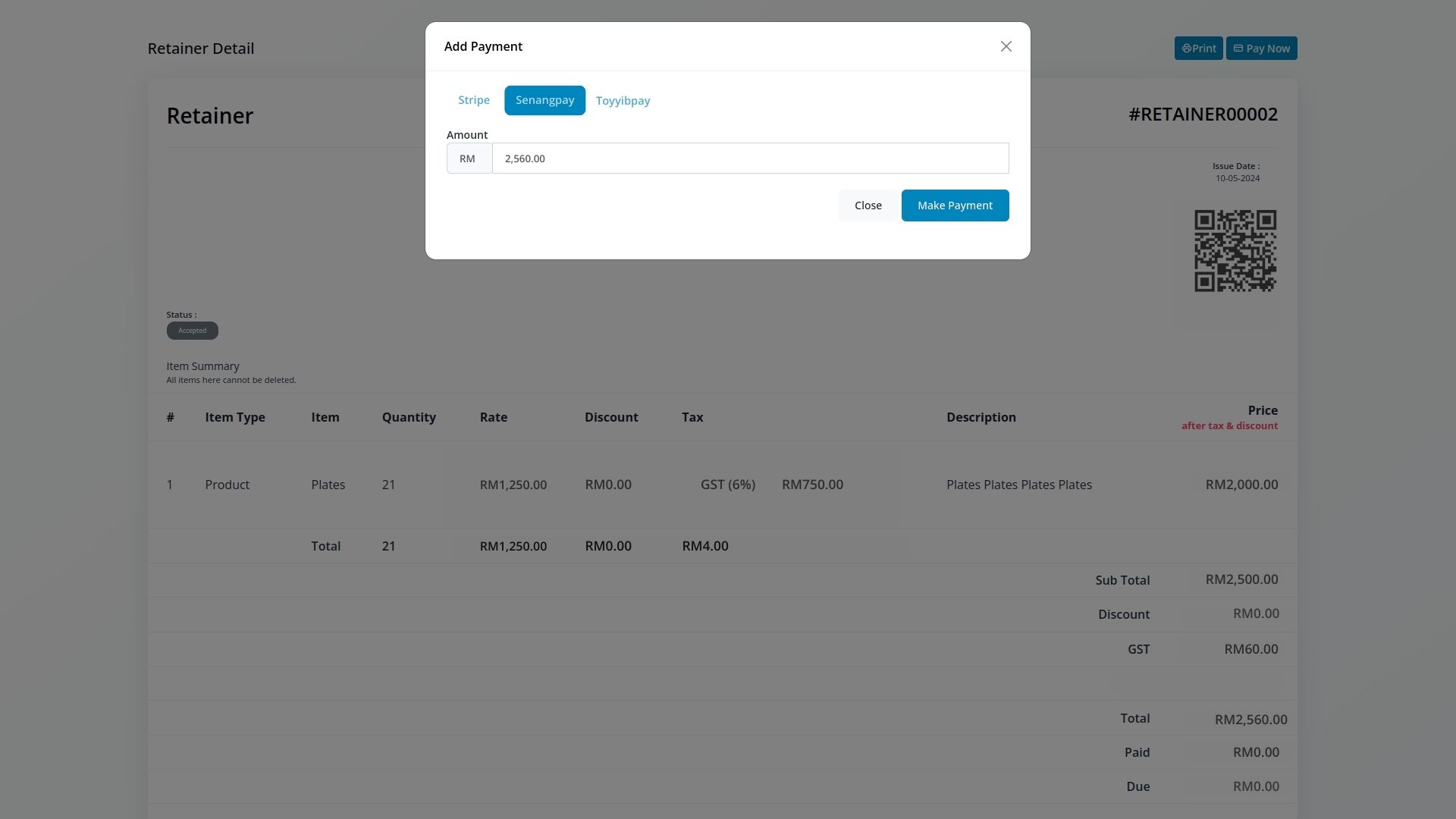Close the Add Payment dialog with X
This screenshot has width=1456, height=819.
(1006, 47)
